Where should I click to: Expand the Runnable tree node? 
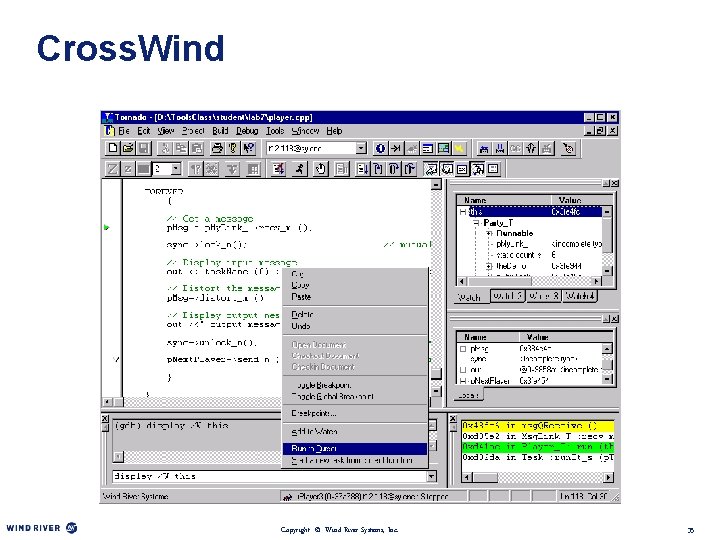[489, 233]
